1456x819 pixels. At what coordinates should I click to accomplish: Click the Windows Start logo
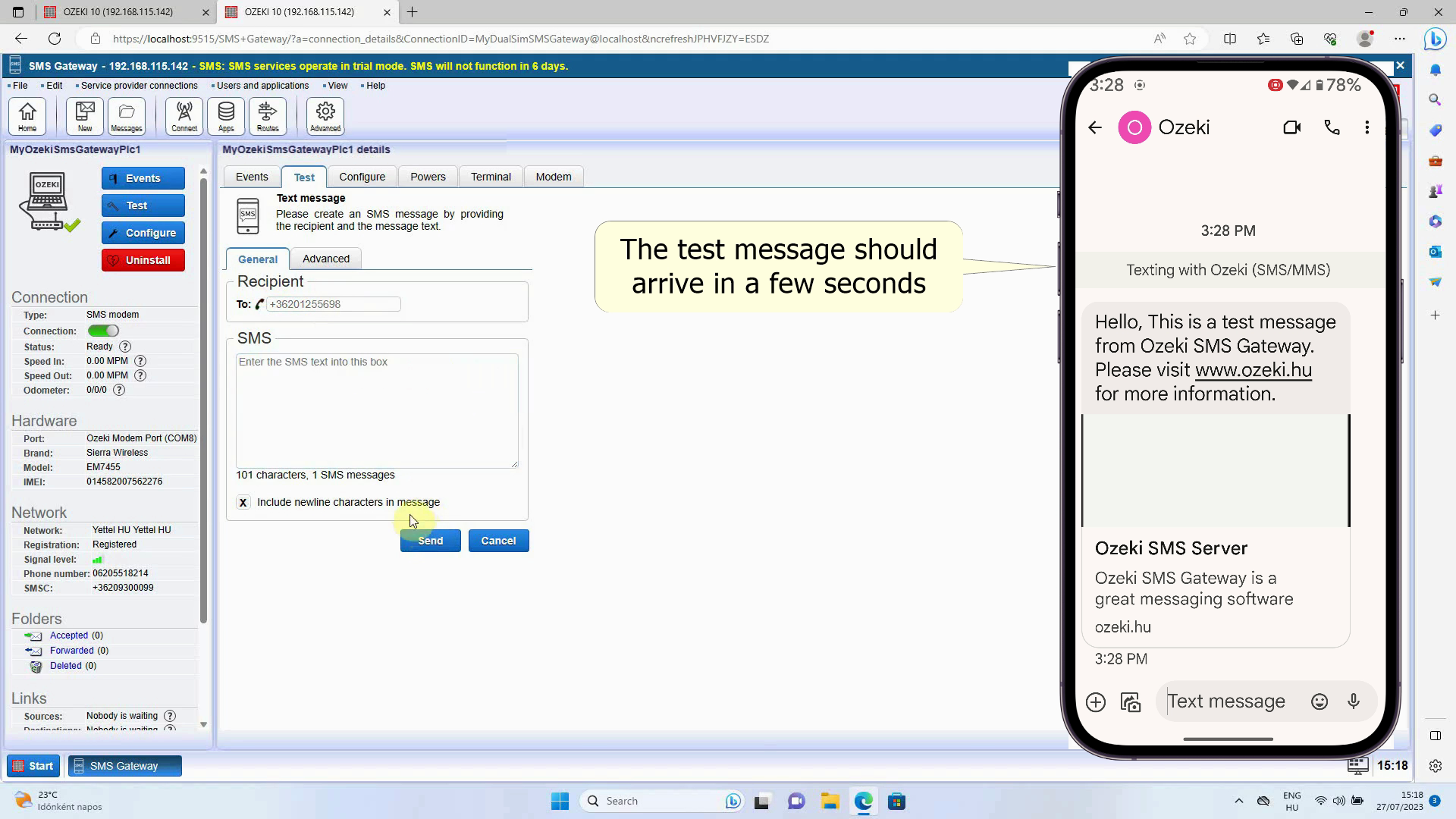tap(560, 802)
